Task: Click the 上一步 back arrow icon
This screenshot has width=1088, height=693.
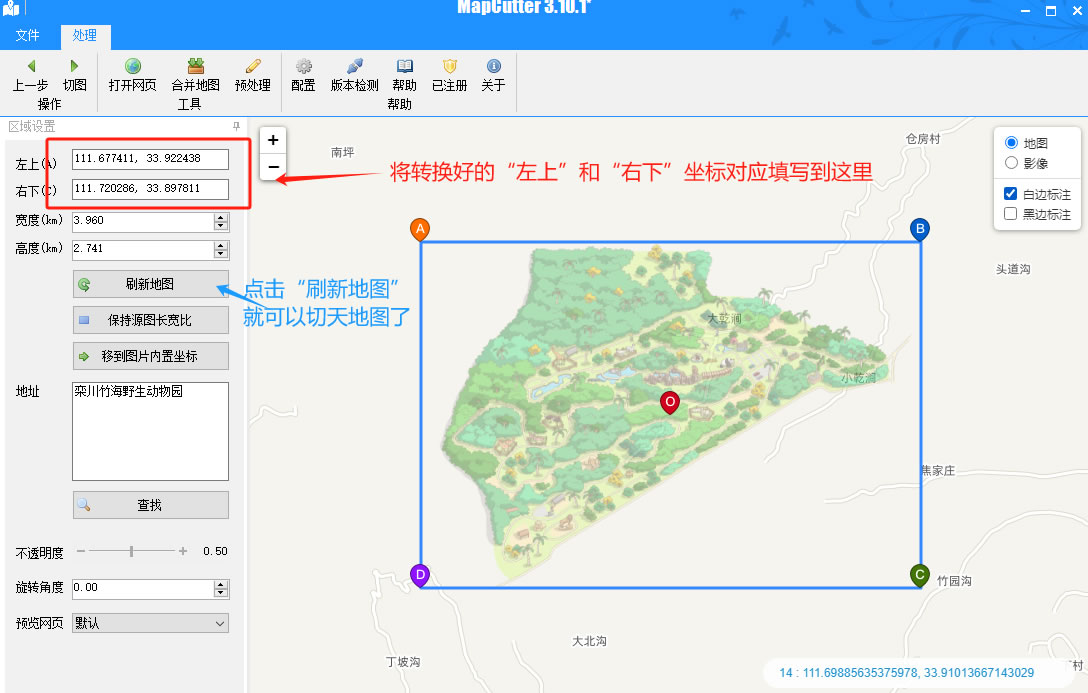Action: 31,66
